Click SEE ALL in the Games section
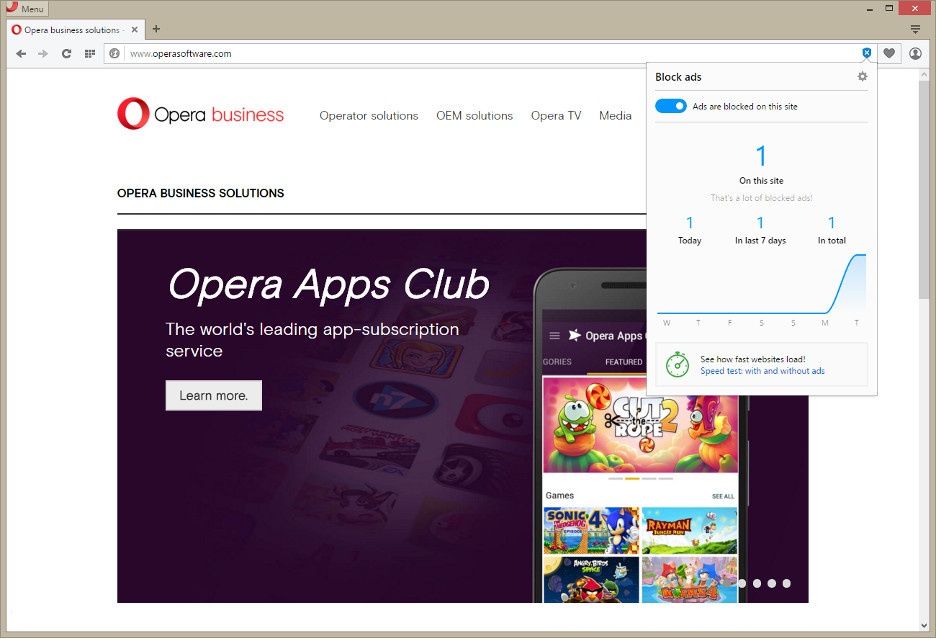The image size is (936, 639). pyautogui.click(x=723, y=496)
